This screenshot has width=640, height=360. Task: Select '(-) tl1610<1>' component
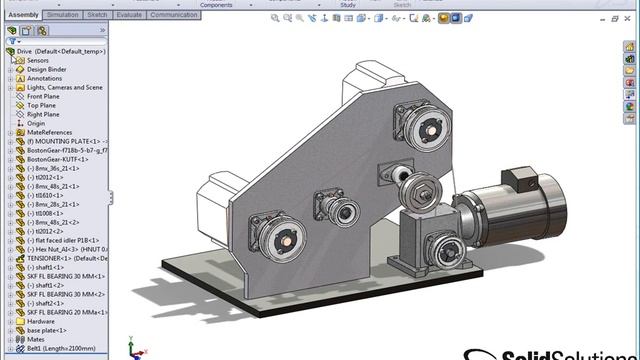pyautogui.click(x=45, y=195)
